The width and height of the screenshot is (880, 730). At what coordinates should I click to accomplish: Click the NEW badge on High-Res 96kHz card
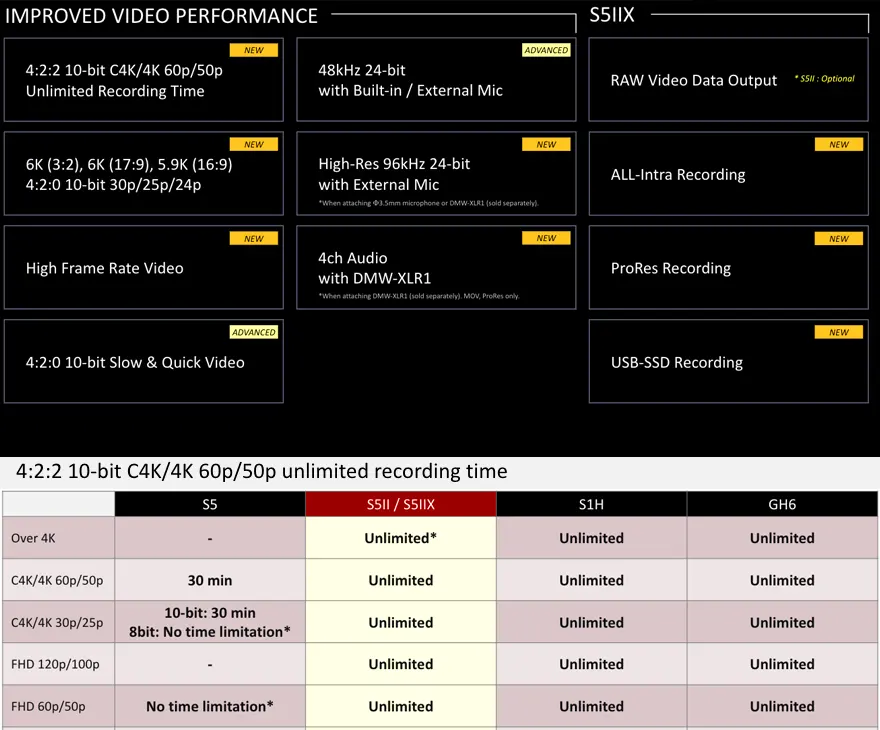tap(546, 144)
